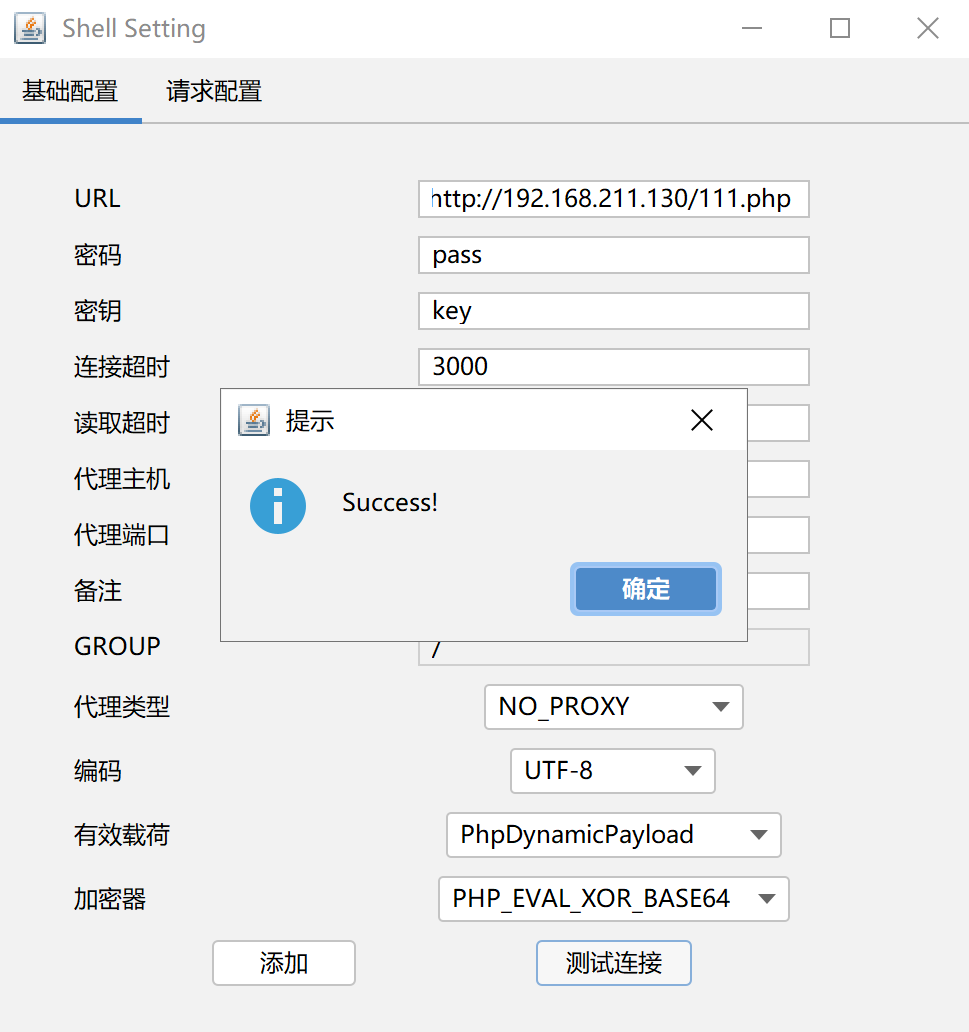This screenshot has width=969, height=1032.
Task: Click the 密码 field containing pass
Action: click(613, 255)
